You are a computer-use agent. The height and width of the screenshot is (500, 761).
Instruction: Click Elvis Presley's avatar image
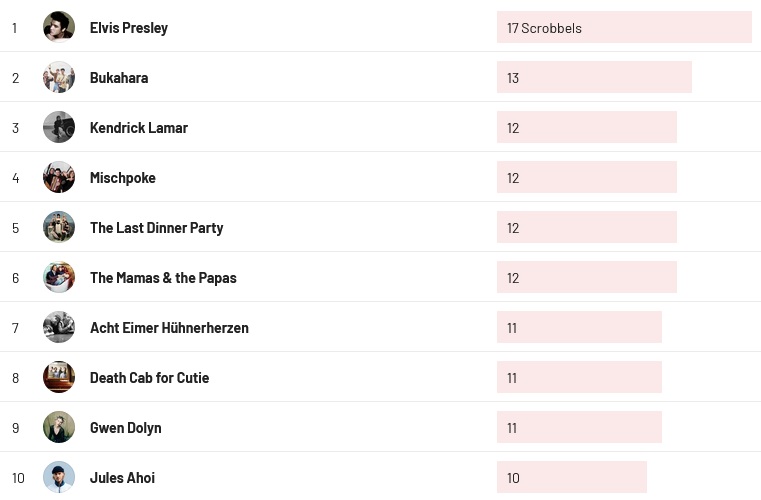click(x=59, y=27)
